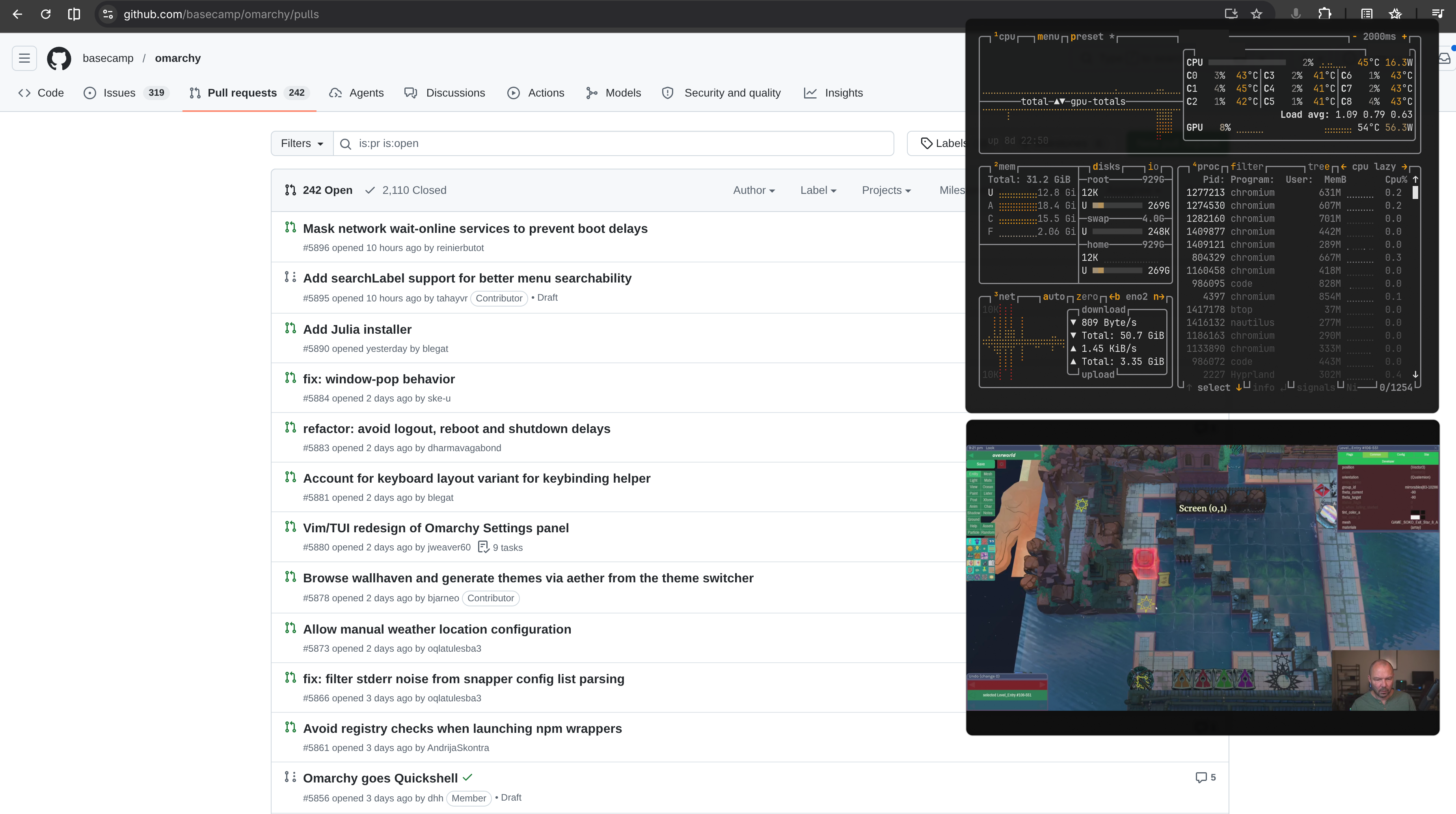
Task: Open the install app icon in address bar
Action: click(1231, 14)
